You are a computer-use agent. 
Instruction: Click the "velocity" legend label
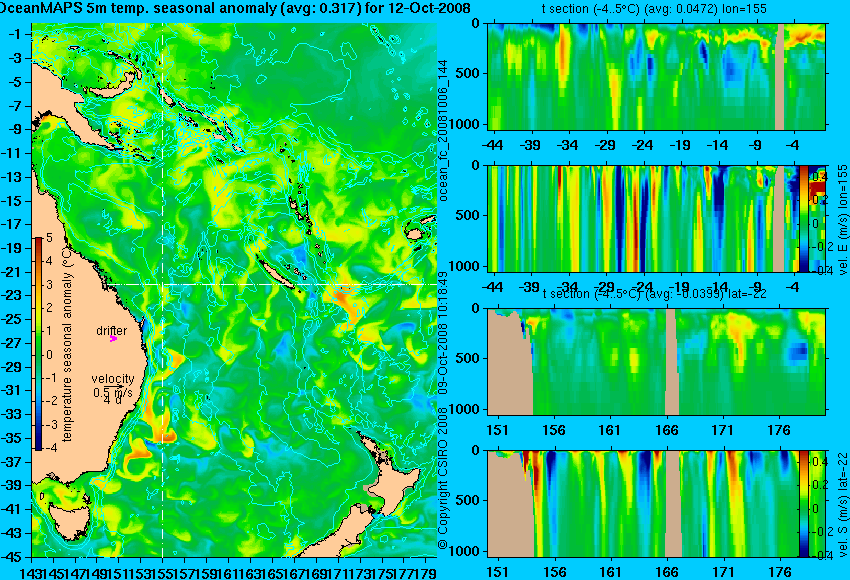(113, 378)
